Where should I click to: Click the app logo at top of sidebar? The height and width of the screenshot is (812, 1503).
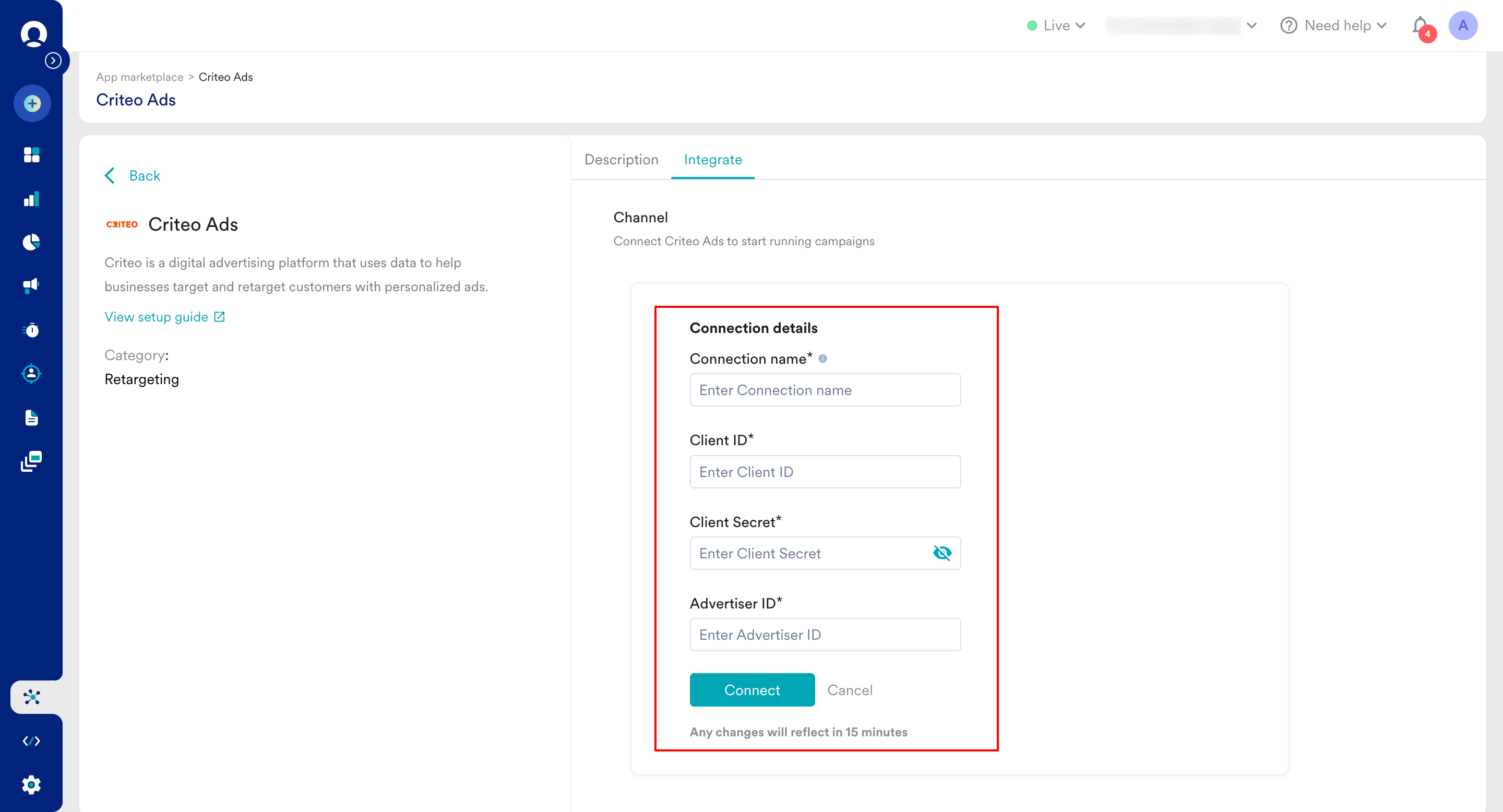33,33
